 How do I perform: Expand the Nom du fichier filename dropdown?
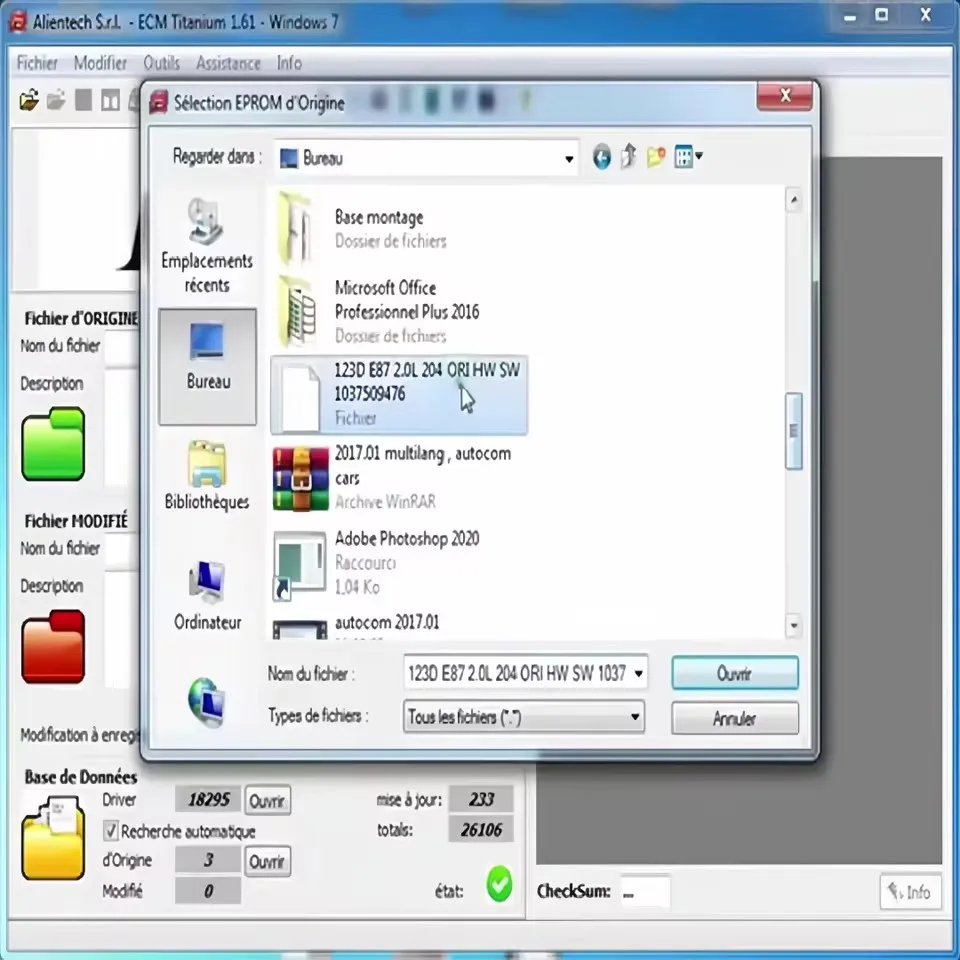(640, 673)
